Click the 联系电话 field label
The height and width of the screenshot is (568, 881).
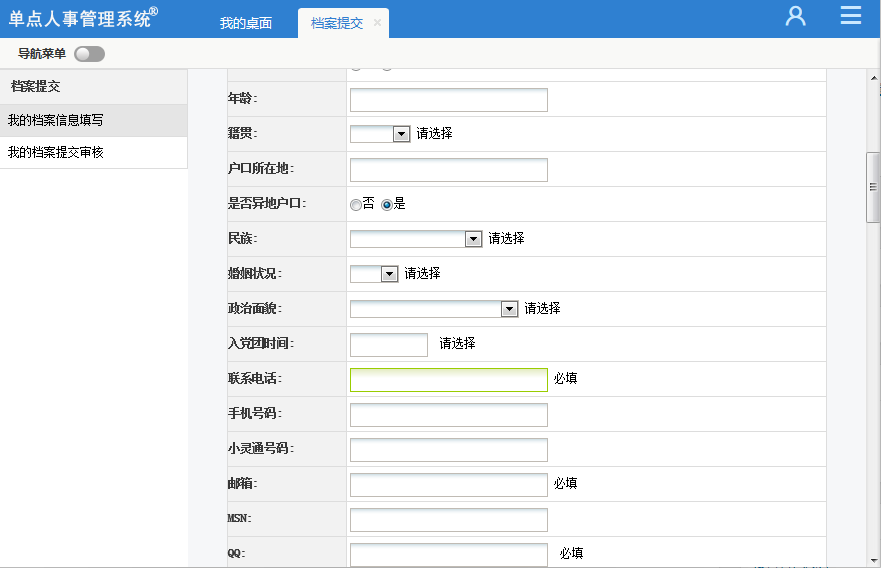255,379
